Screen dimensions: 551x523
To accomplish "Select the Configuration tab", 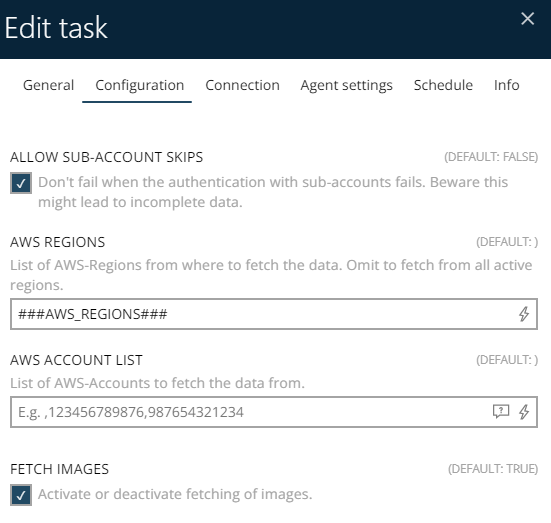I will click(x=140, y=85).
